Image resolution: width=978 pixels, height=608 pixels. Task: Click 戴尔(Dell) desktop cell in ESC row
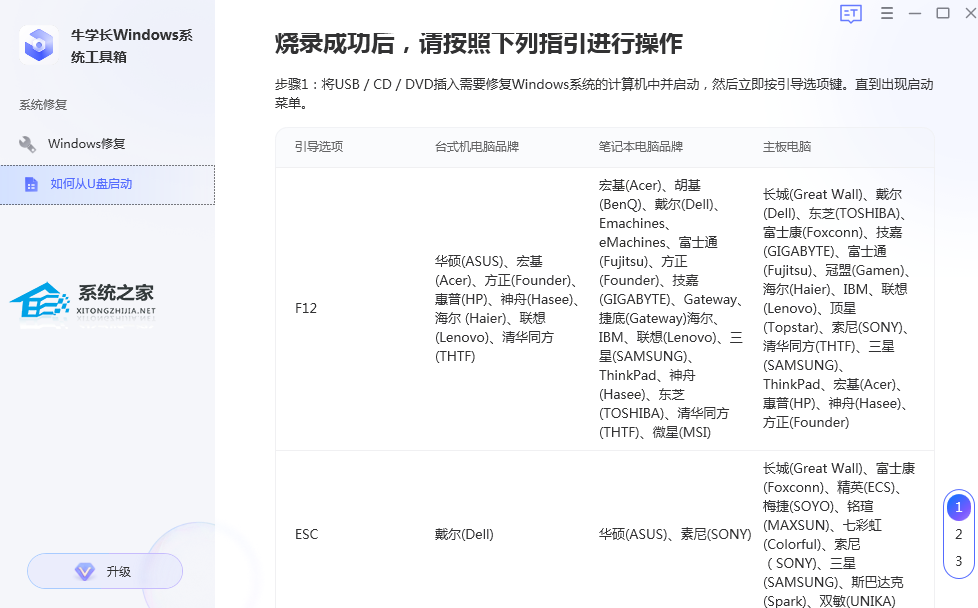tap(464, 534)
